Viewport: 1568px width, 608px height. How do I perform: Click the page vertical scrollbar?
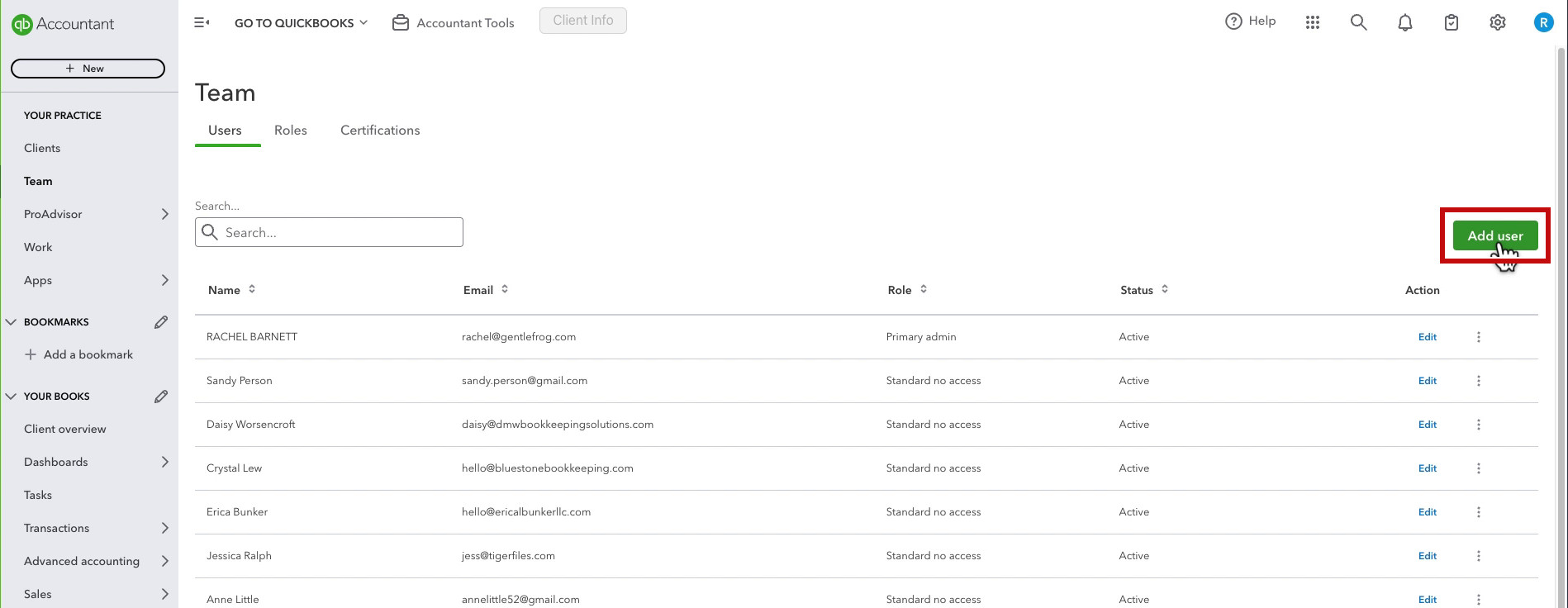click(x=1561, y=328)
